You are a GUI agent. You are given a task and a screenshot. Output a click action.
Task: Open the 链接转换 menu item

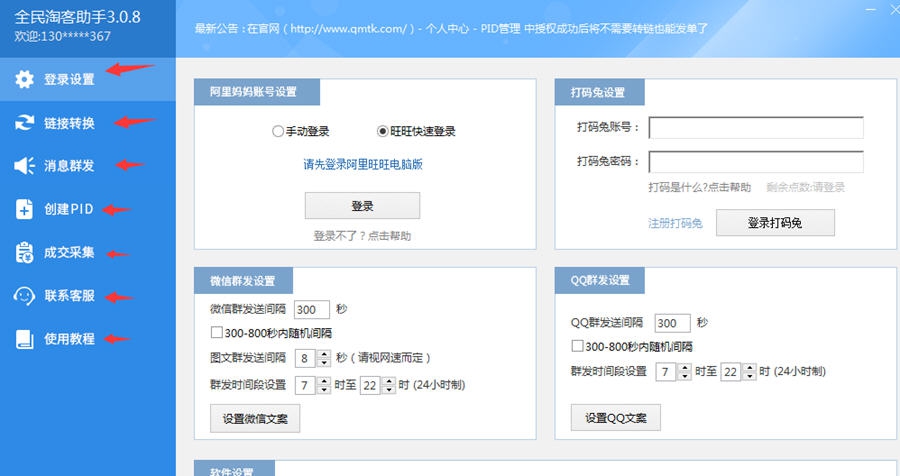tap(88, 122)
